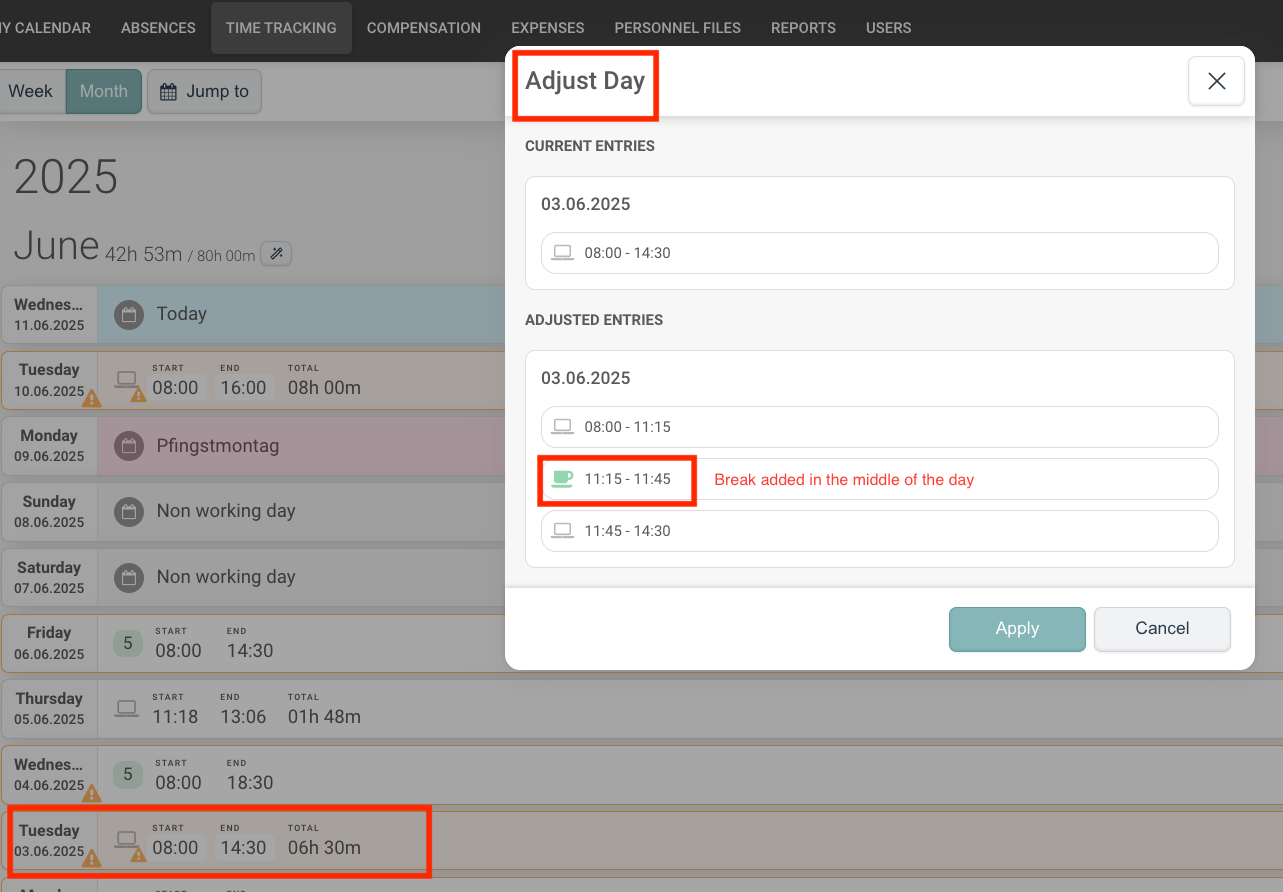Click laptop icon of adjusted entry 08:00 - 11:15

point(563,427)
